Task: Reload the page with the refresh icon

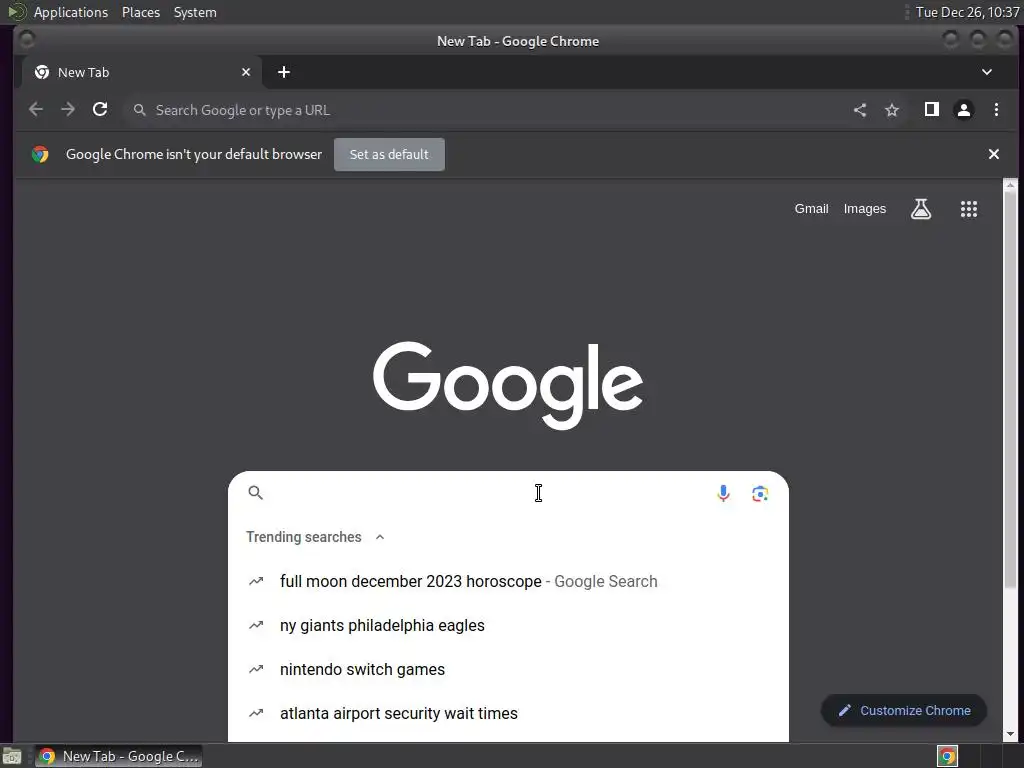Action: pos(100,110)
